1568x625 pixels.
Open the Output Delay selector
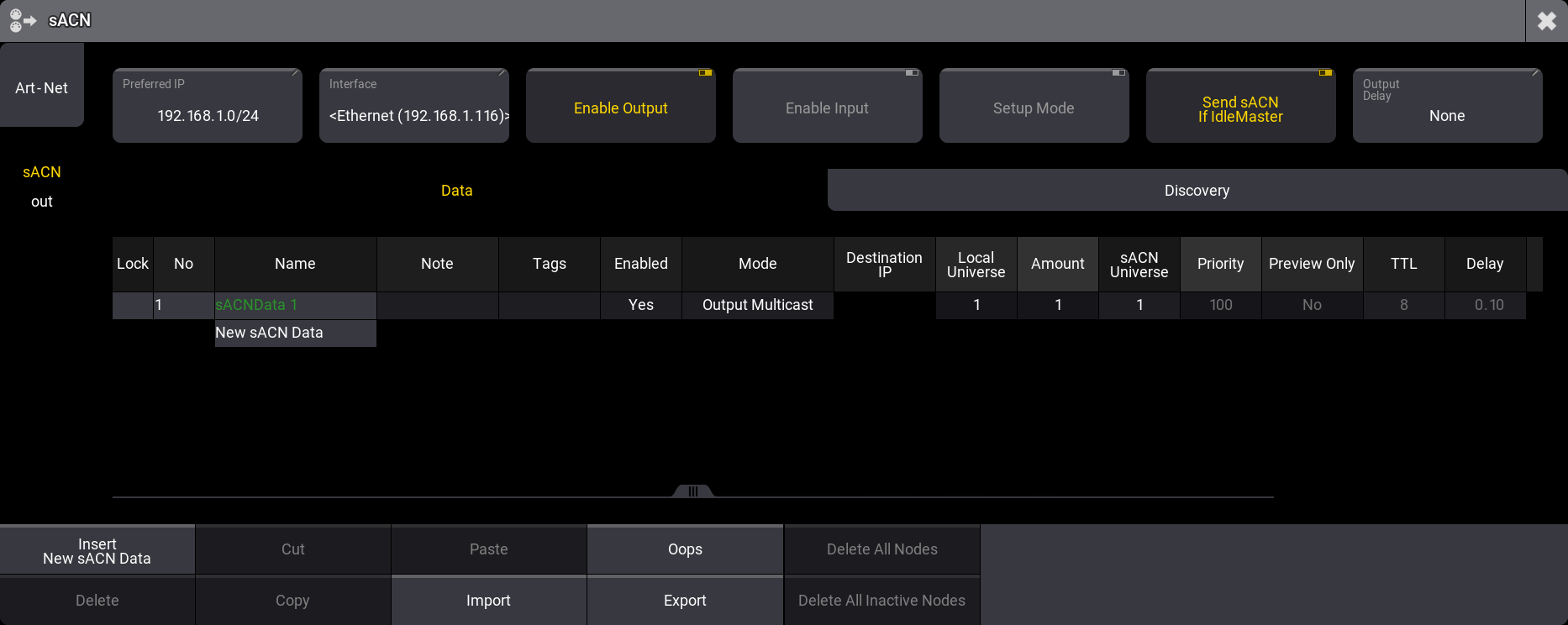[1447, 107]
